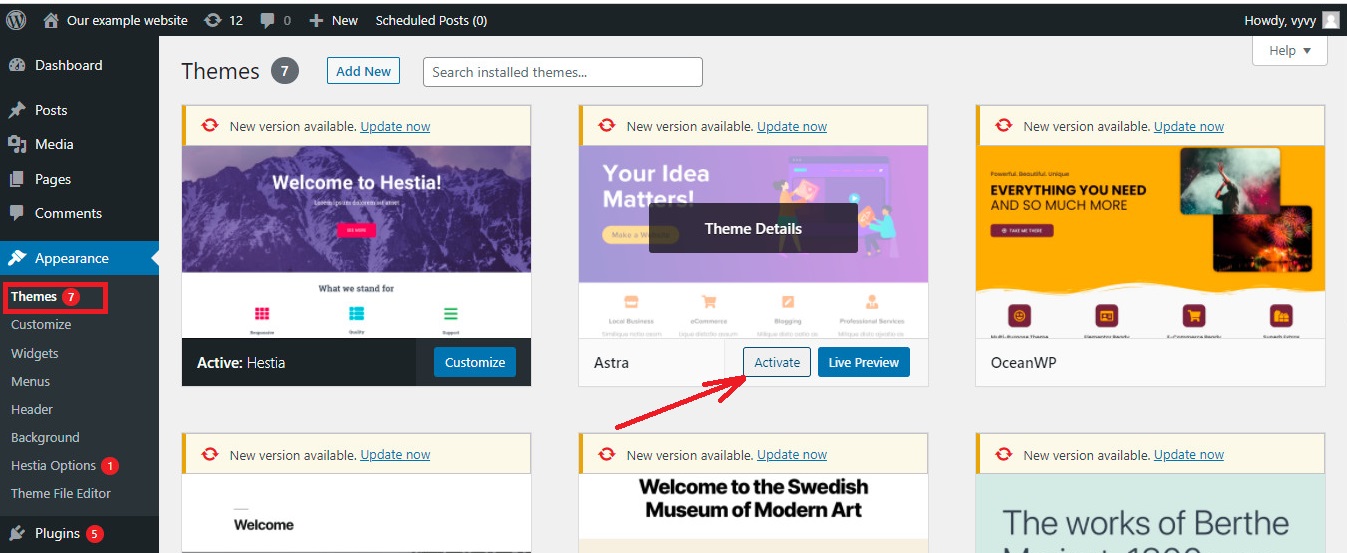Open the Hestia theme screenshot thumbnail
The image size is (1347, 553).
pyautogui.click(x=356, y=242)
